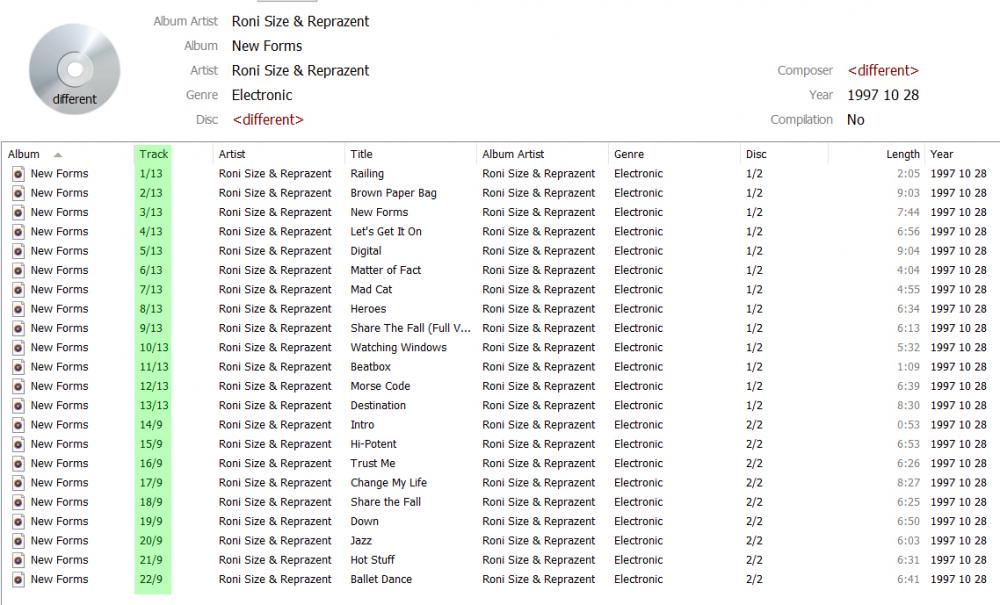Click the file icon on the Ballet Dance row

pyautogui.click(x=18, y=580)
